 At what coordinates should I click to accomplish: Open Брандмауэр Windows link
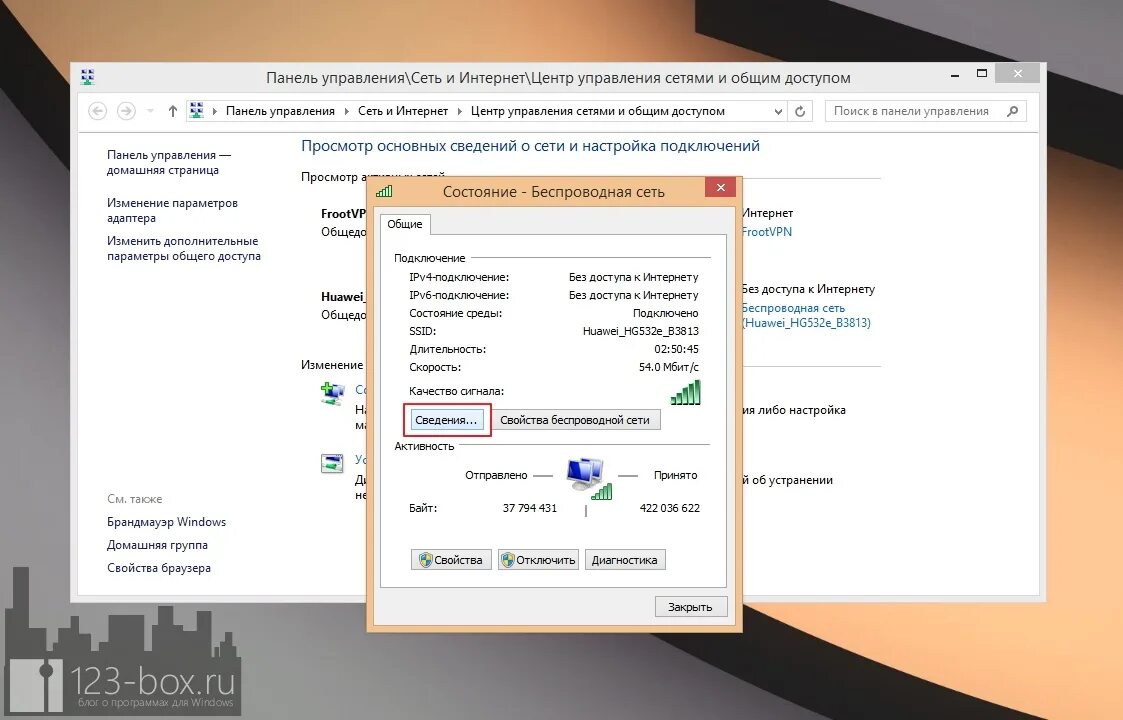[166, 522]
